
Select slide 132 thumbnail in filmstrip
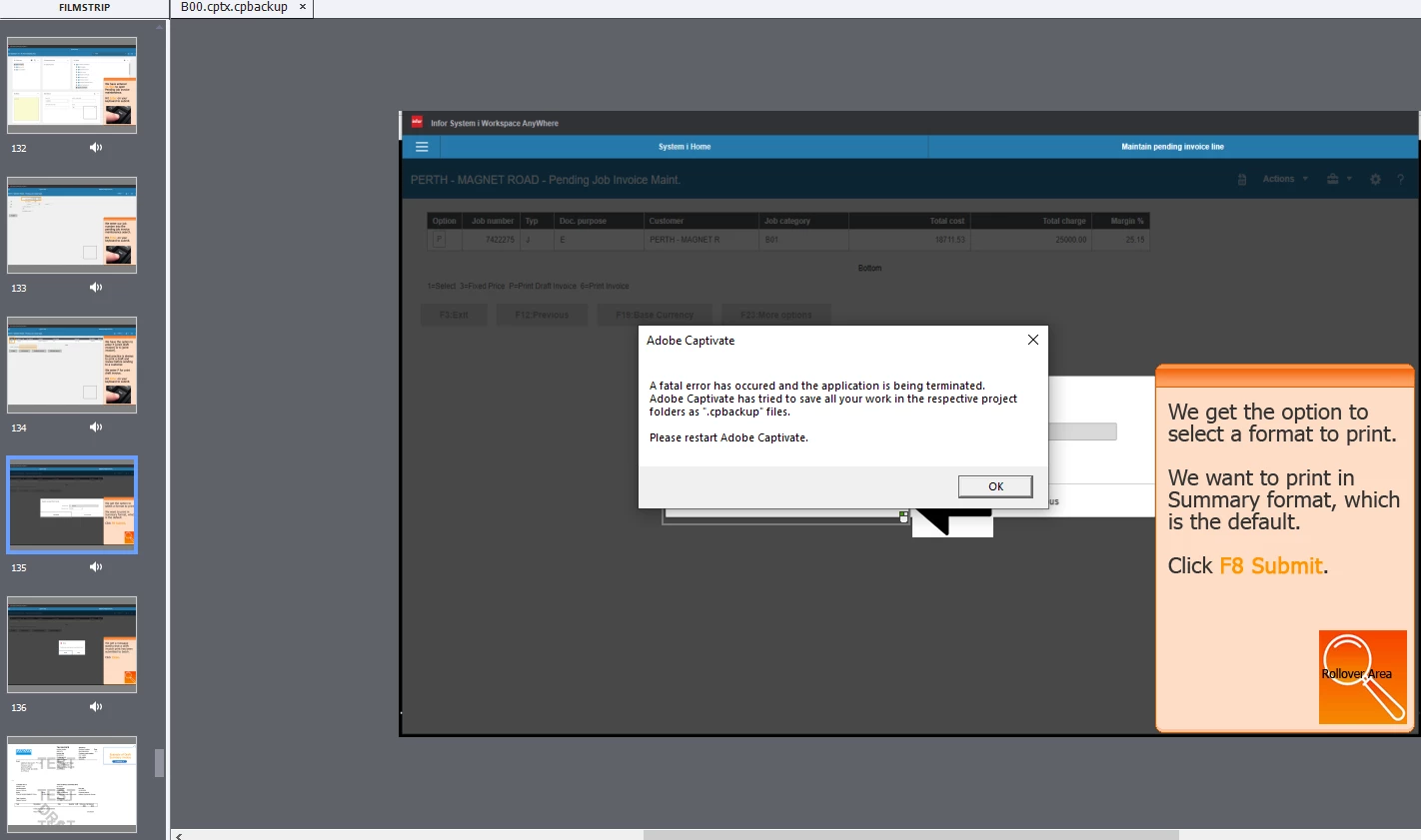pos(72,85)
